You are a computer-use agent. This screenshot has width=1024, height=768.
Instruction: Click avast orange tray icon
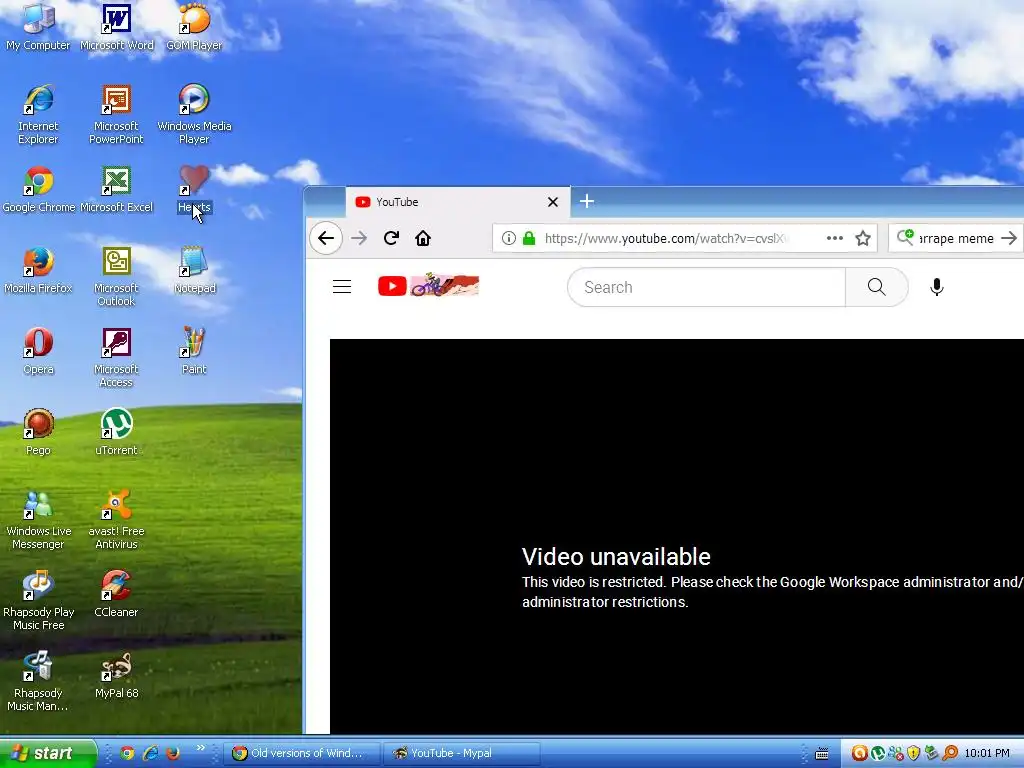click(x=859, y=753)
